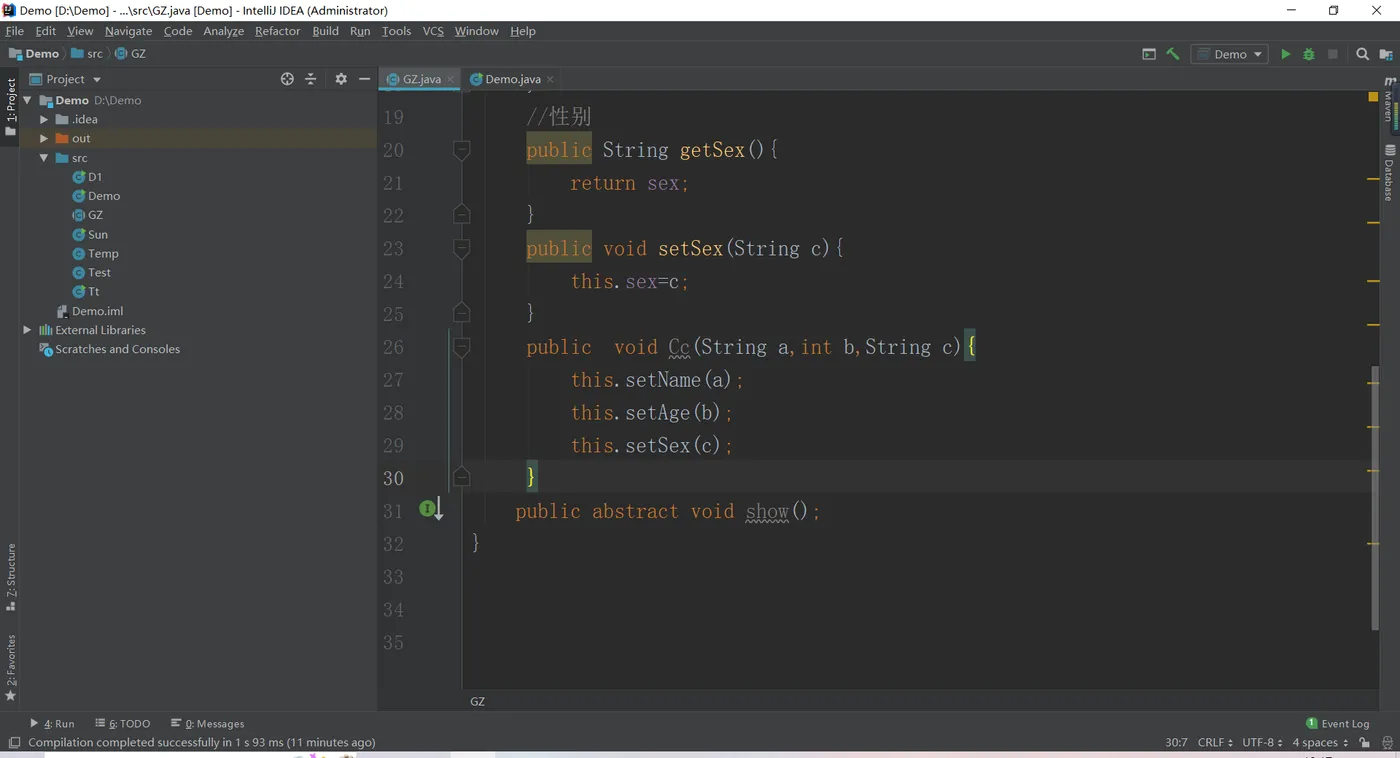Hide Project panel with minus icon
Image resolution: width=1400 pixels, height=758 pixels.
click(364, 79)
